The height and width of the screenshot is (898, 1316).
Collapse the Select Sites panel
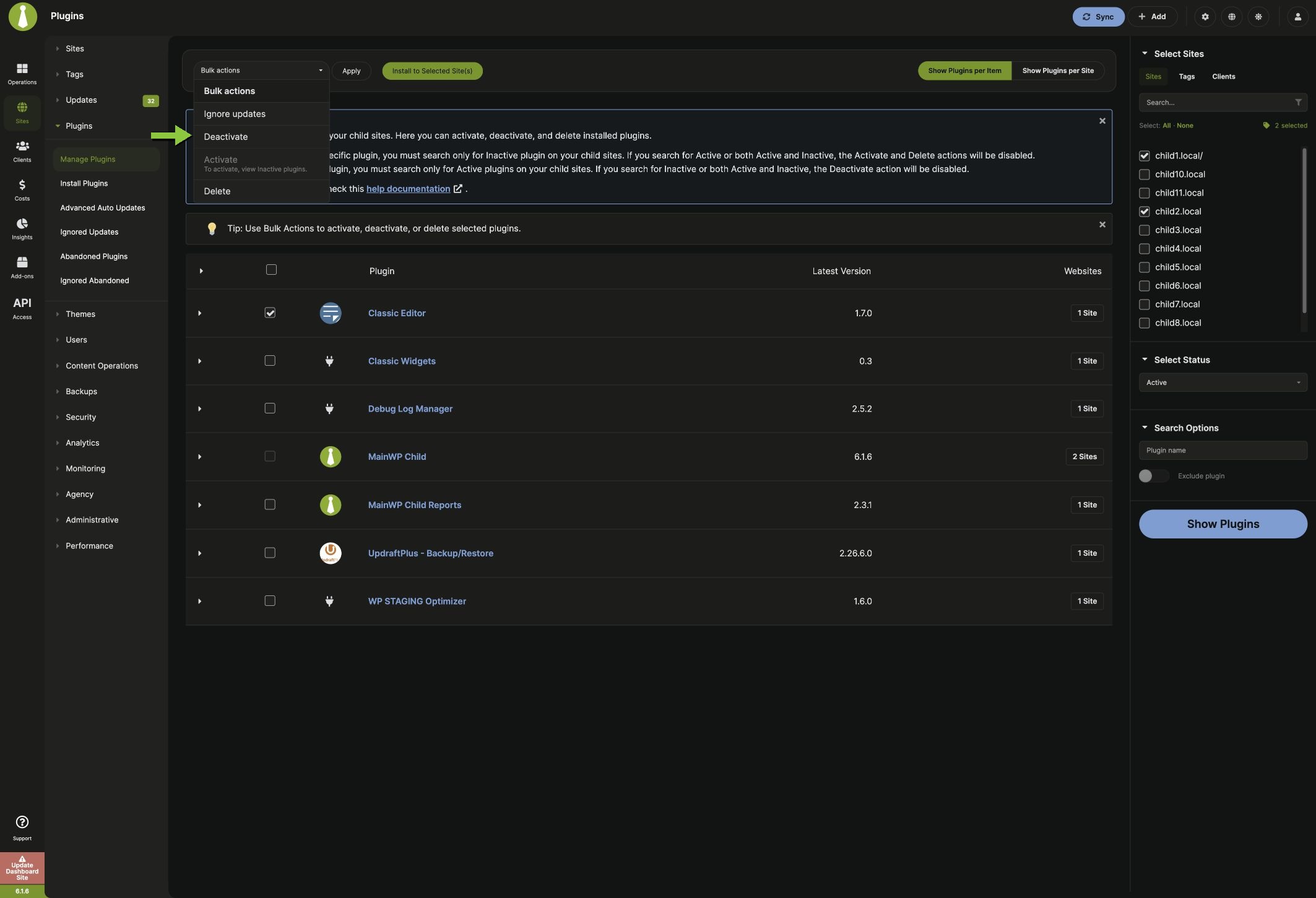[x=1145, y=53]
